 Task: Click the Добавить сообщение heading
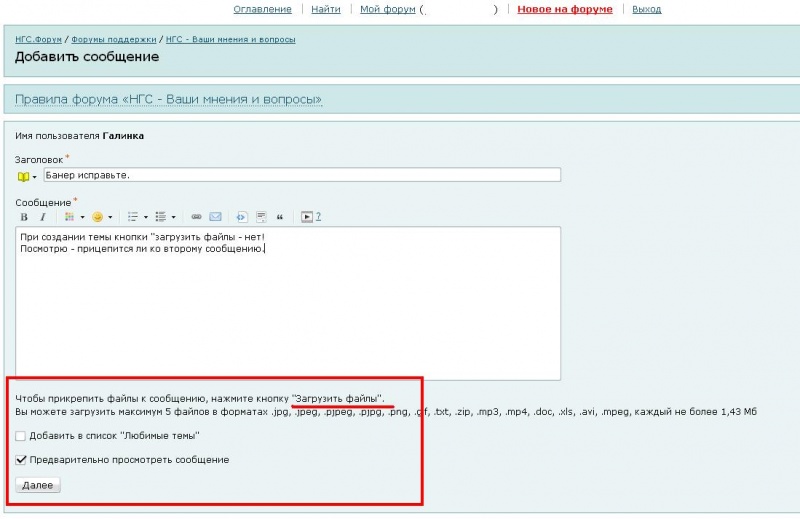[x=87, y=56]
